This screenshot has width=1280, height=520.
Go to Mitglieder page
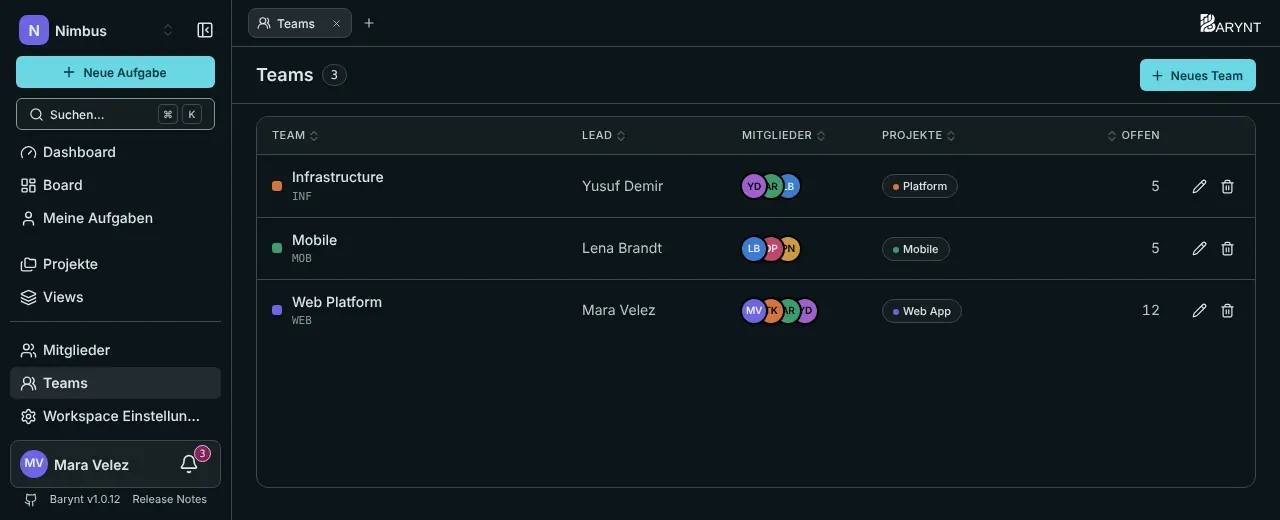click(115, 350)
